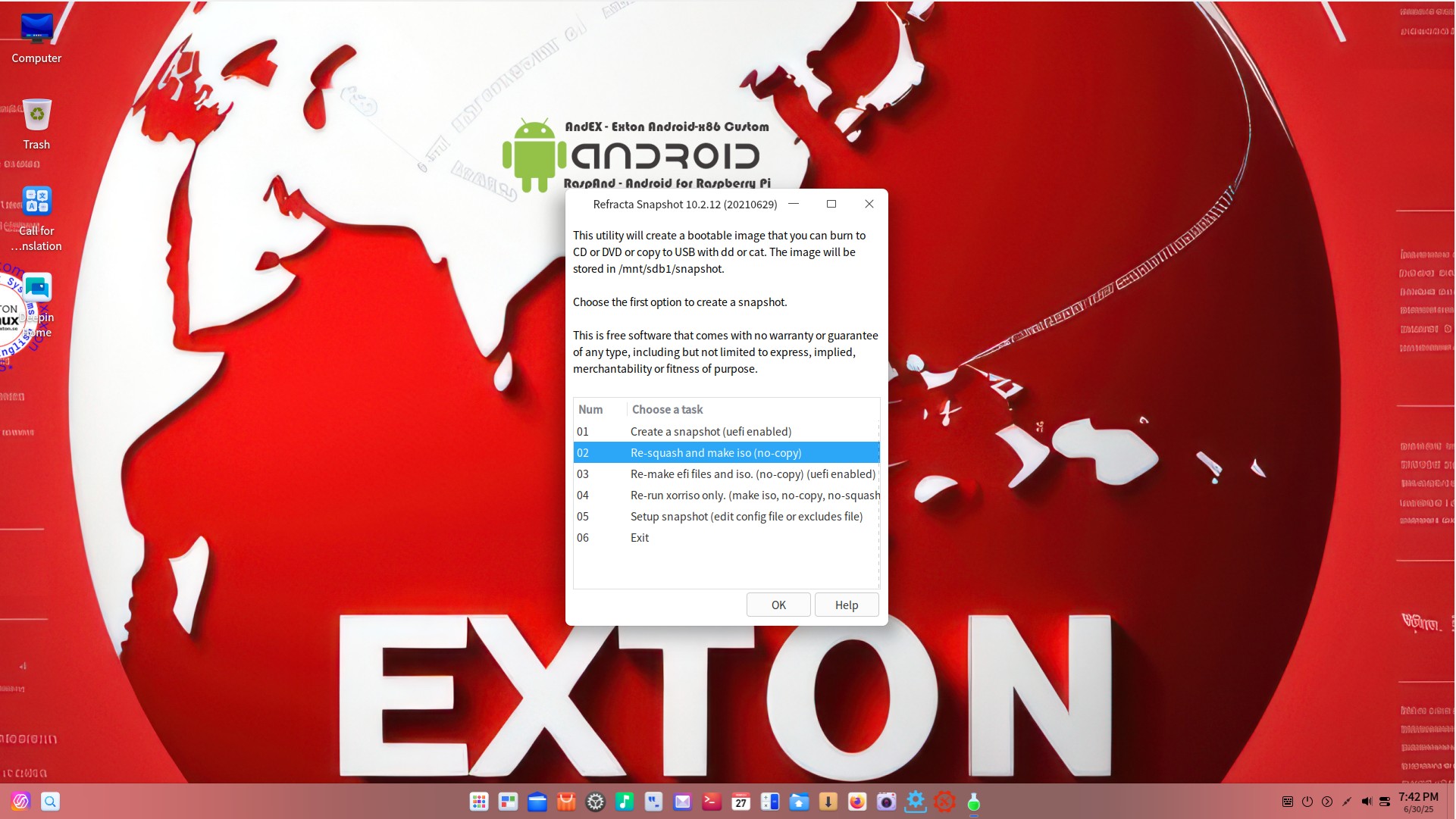Launch Firefox from the dock
Viewport: 1456px width, 819px height.
[x=857, y=802]
